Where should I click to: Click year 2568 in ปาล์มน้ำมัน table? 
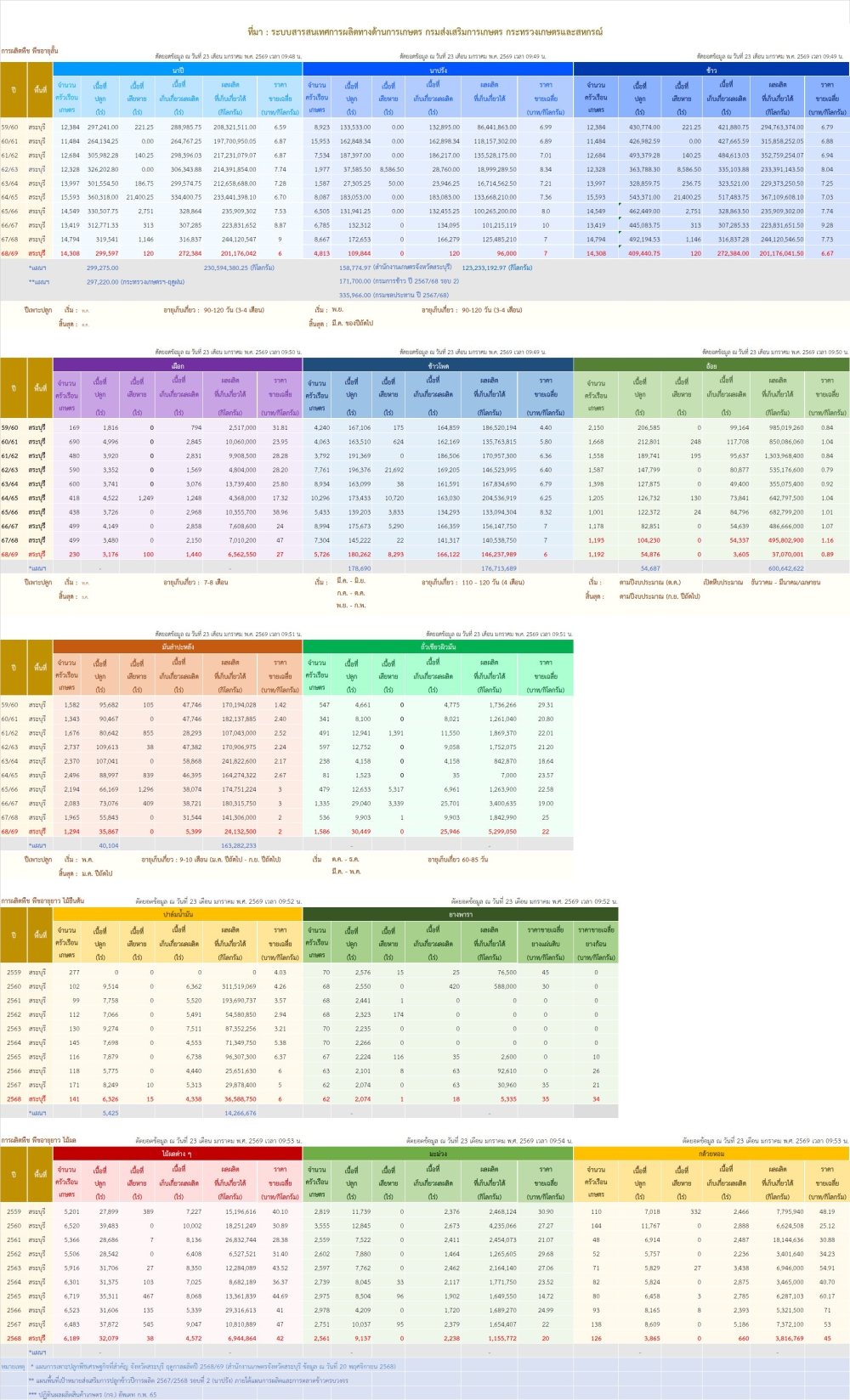[x=14, y=1098]
